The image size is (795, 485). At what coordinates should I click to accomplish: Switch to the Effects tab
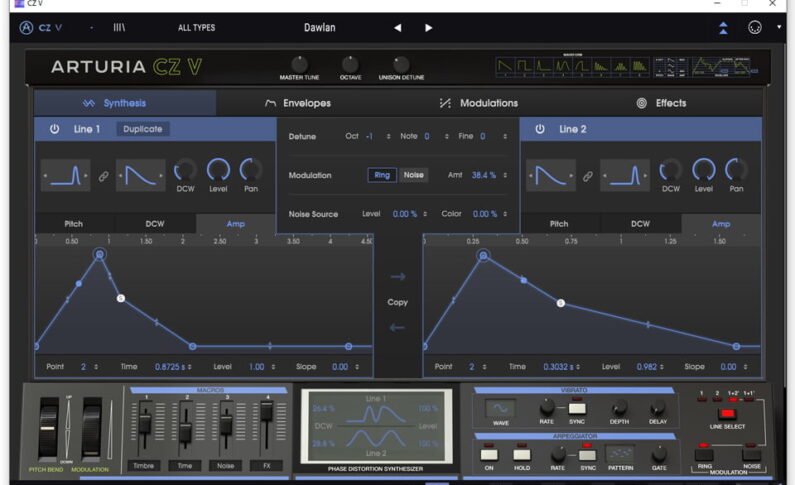(x=661, y=103)
